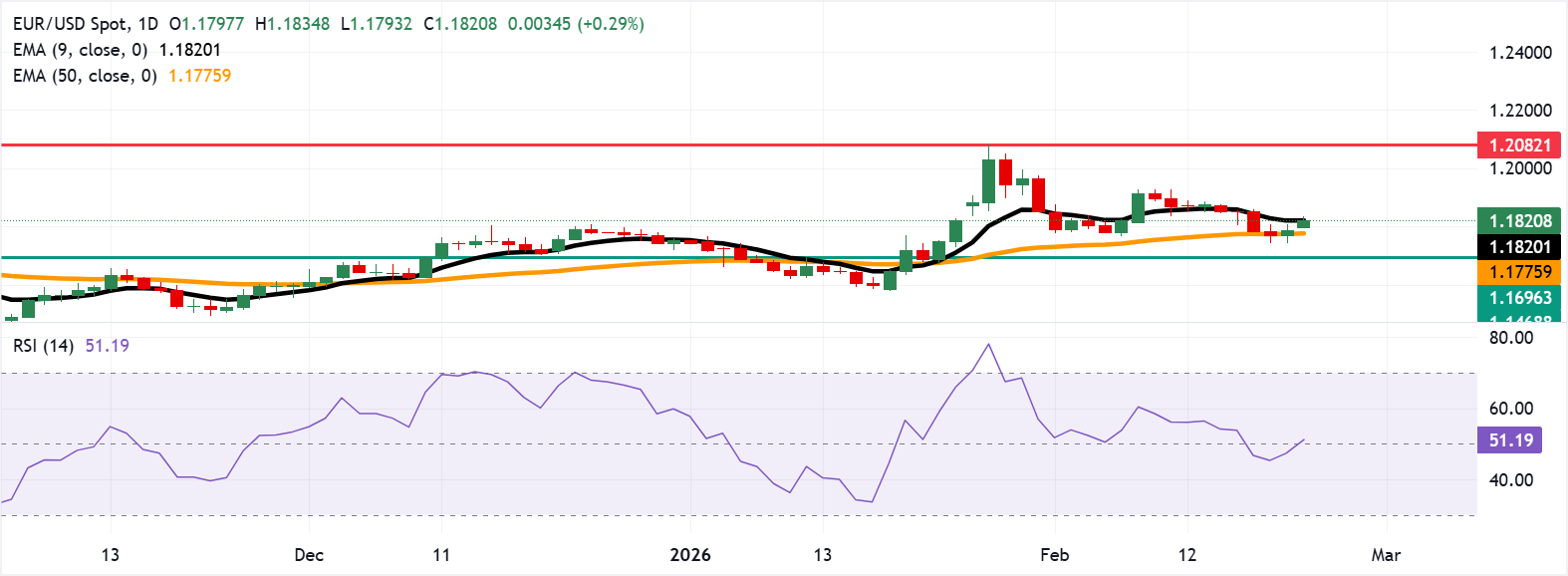Select the EMA (50, close, 0) legend
This screenshot has height=576, width=1568.
pos(85,76)
